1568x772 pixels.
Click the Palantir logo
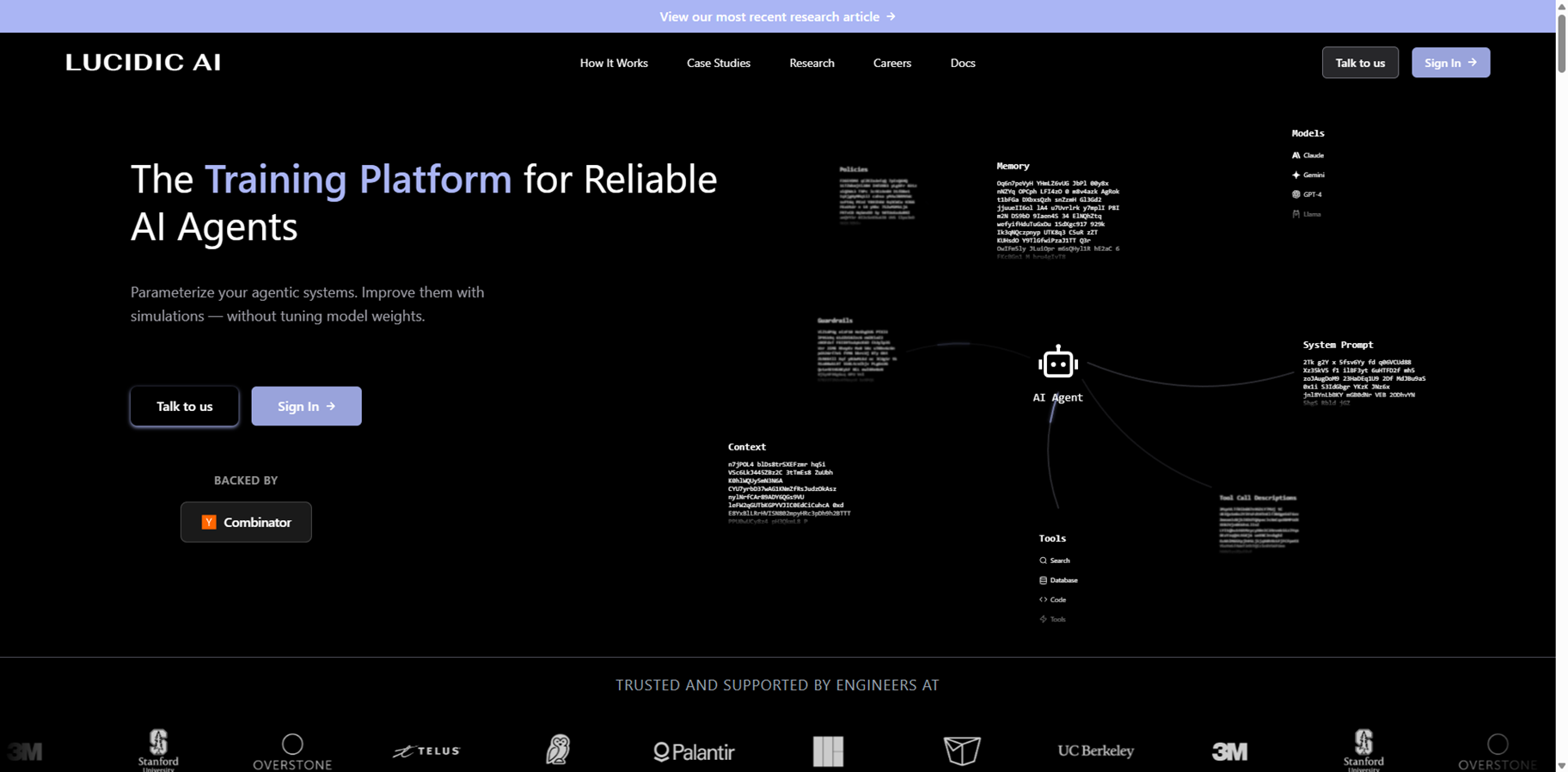(x=694, y=752)
